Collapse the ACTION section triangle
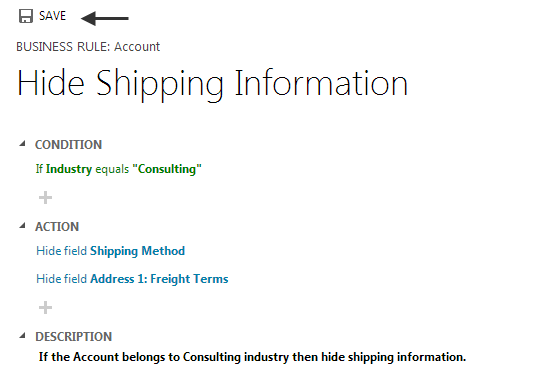 coord(22,225)
